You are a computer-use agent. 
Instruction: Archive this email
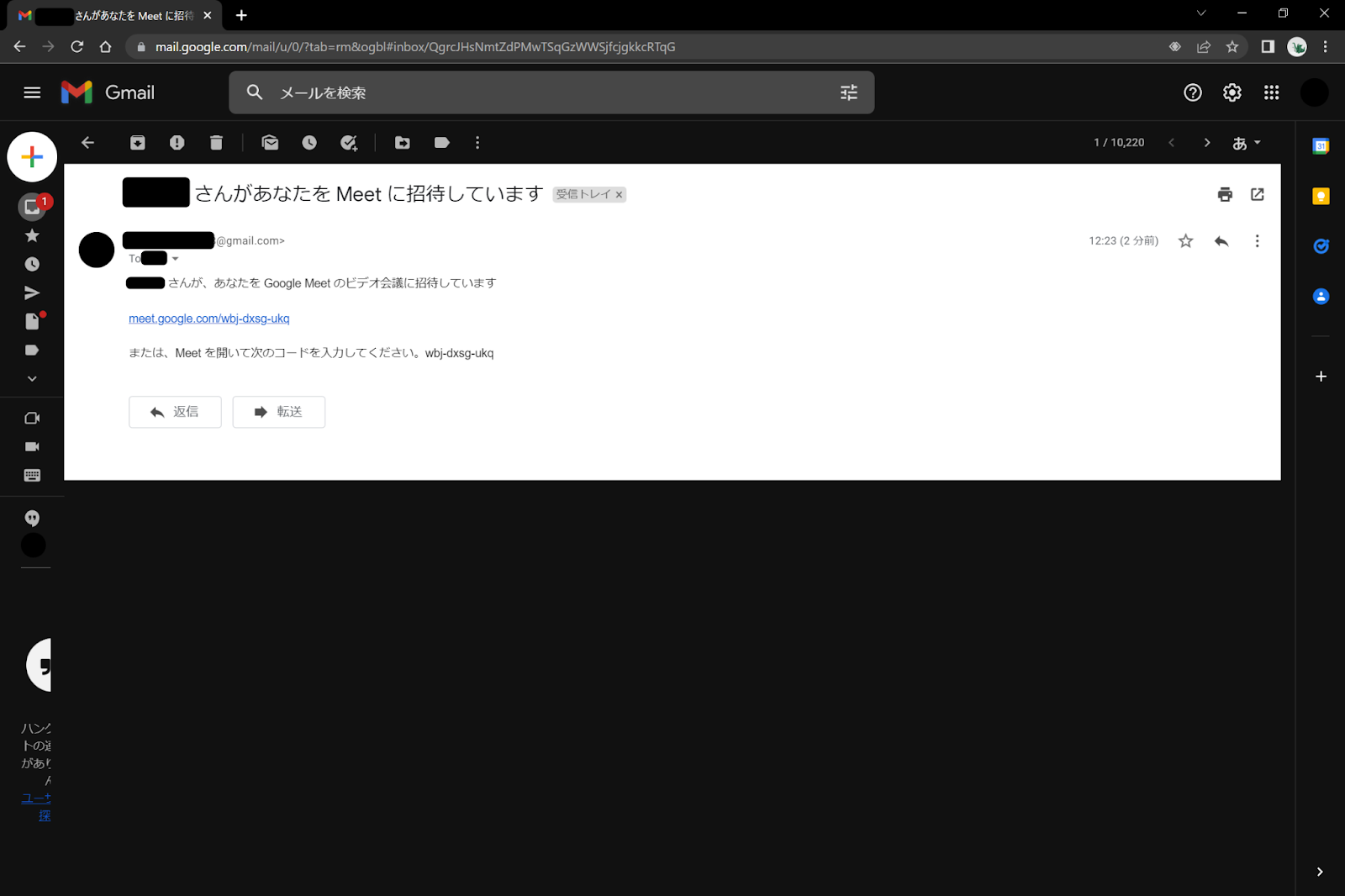[x=137, y=143]
